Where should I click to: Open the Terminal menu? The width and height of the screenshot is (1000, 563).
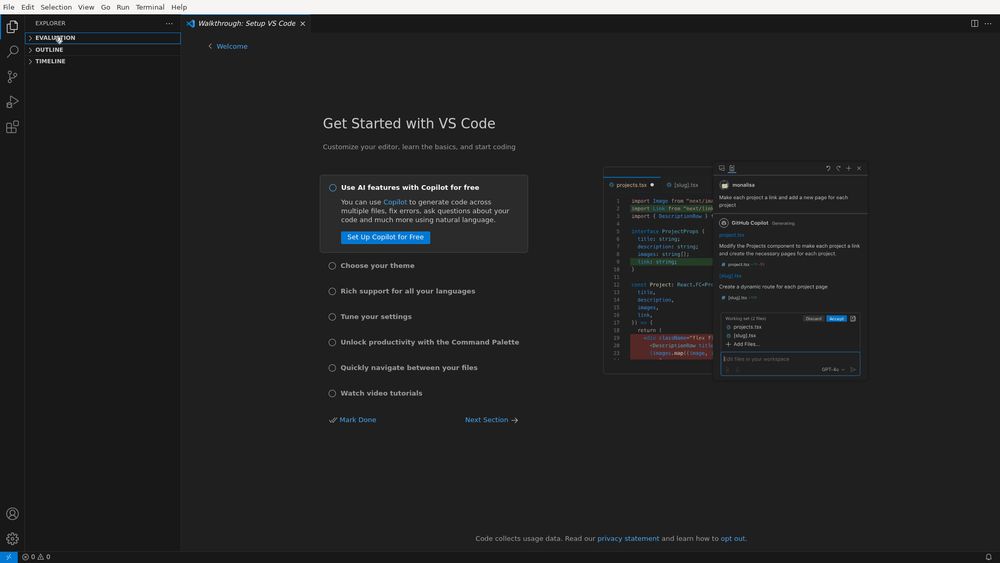point(150,7)
